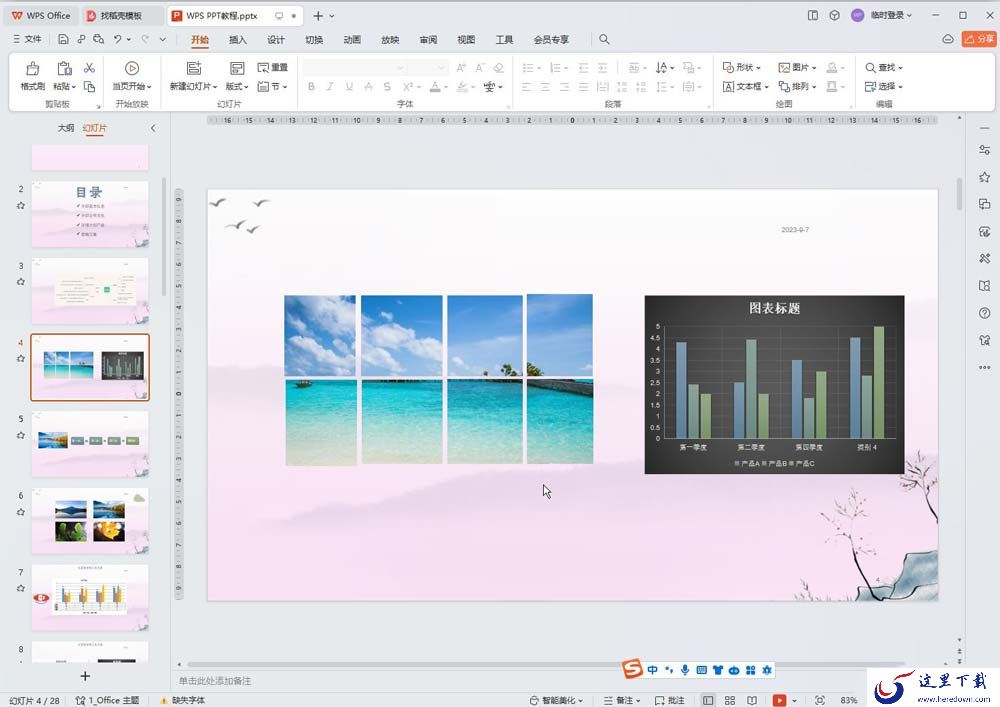Click the red slideshow play icon in status bar
This screenshot has height=707, width=1000.
[x=779, y=700]
